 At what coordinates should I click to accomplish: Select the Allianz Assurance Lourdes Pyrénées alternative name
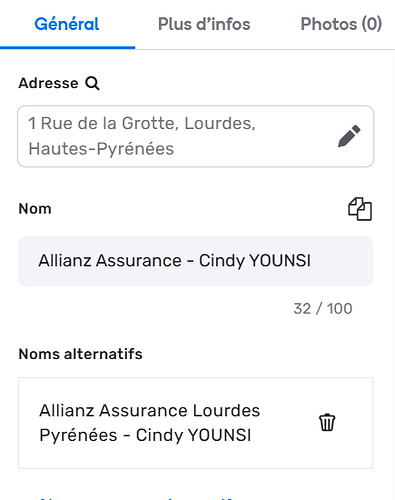coord(195,423)
